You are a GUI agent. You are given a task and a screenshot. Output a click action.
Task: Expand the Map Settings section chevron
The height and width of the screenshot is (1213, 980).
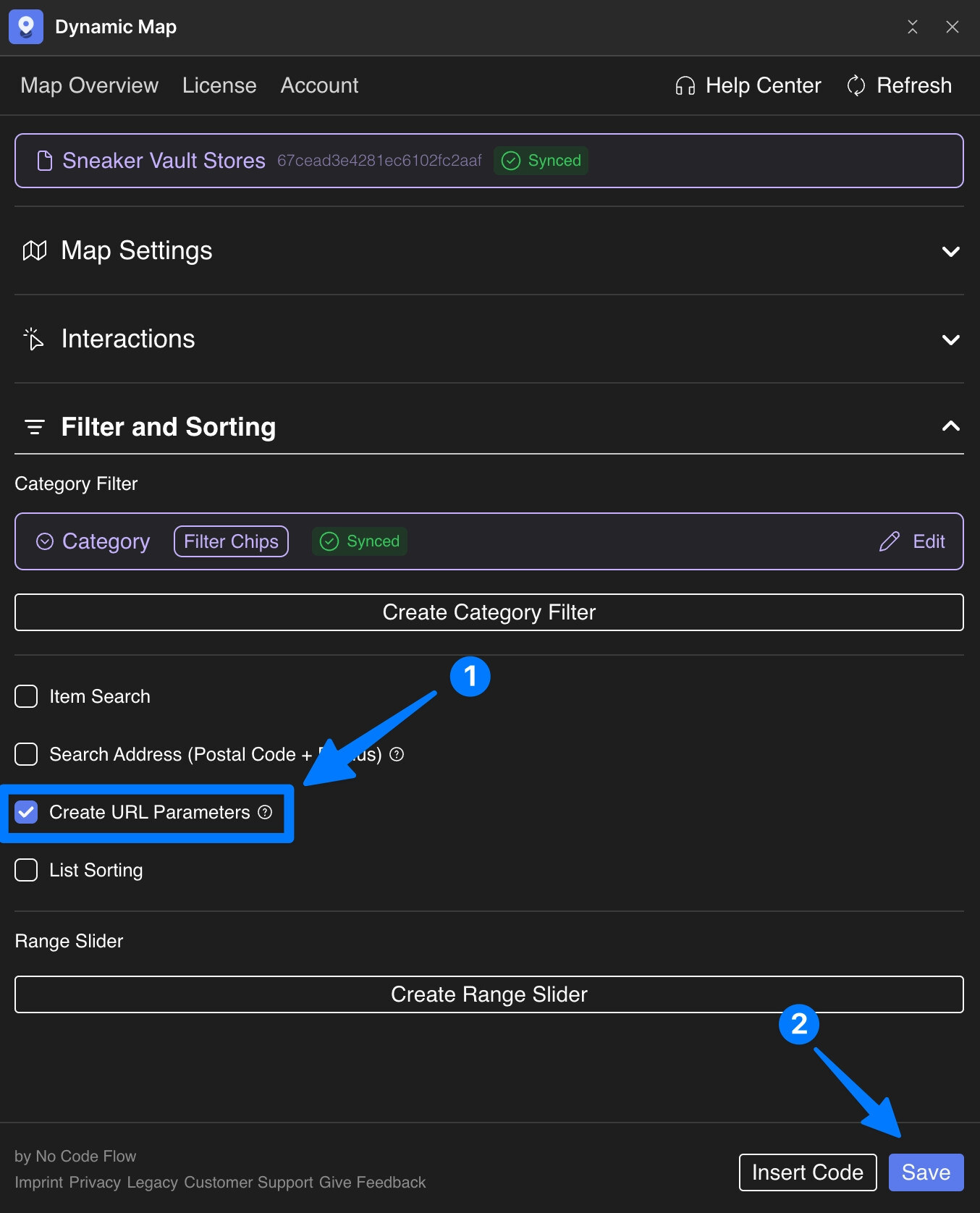pyautogui.click(x=951, y=252)
